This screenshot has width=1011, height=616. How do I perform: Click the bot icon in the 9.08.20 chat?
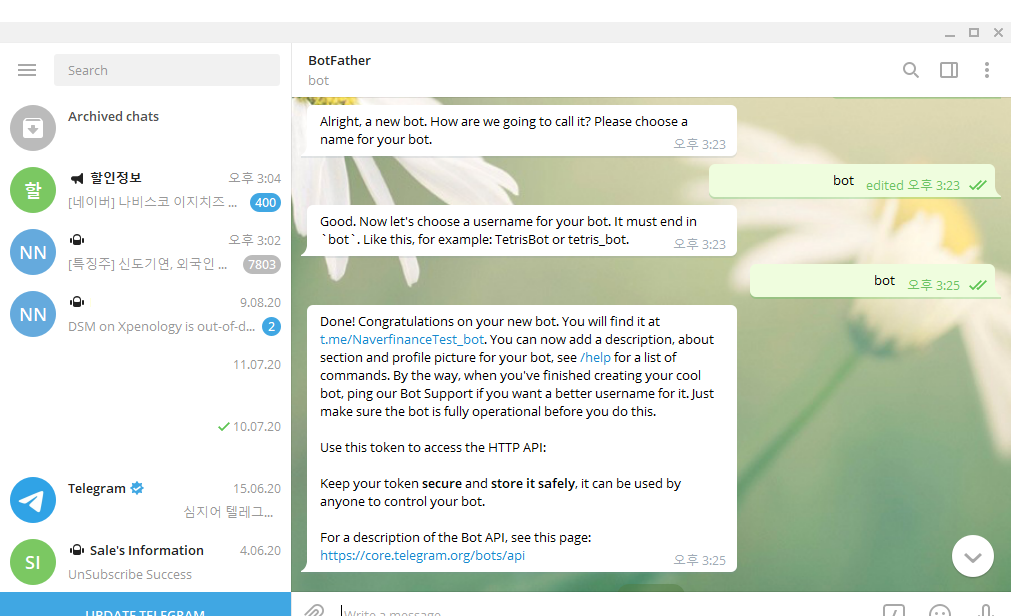[x=77, y=302]
